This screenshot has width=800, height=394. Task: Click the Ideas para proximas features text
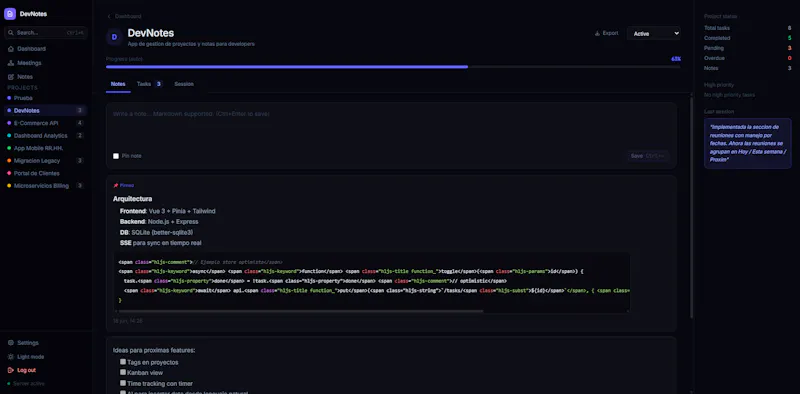(x=154, y=351)
